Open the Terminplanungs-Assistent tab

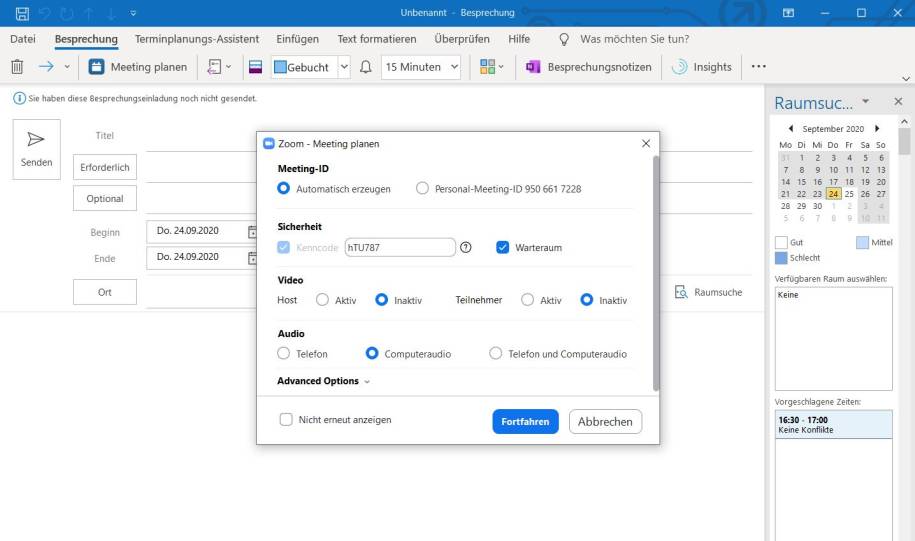tap(197, 39)
